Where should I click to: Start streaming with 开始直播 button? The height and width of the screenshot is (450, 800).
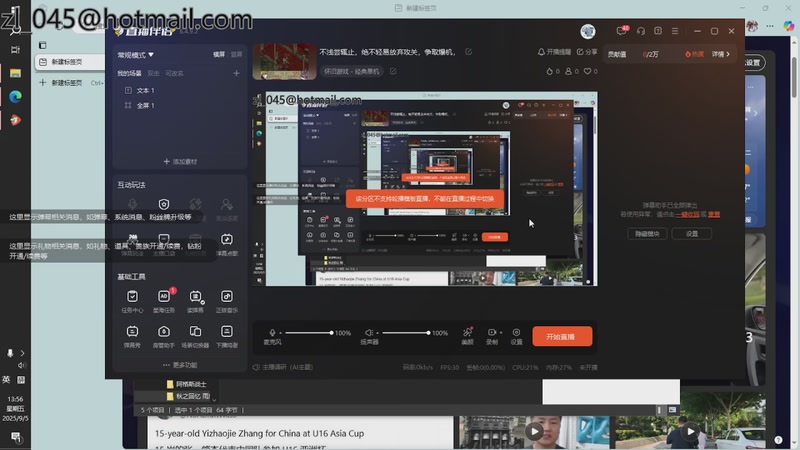(x=562, y=337)
